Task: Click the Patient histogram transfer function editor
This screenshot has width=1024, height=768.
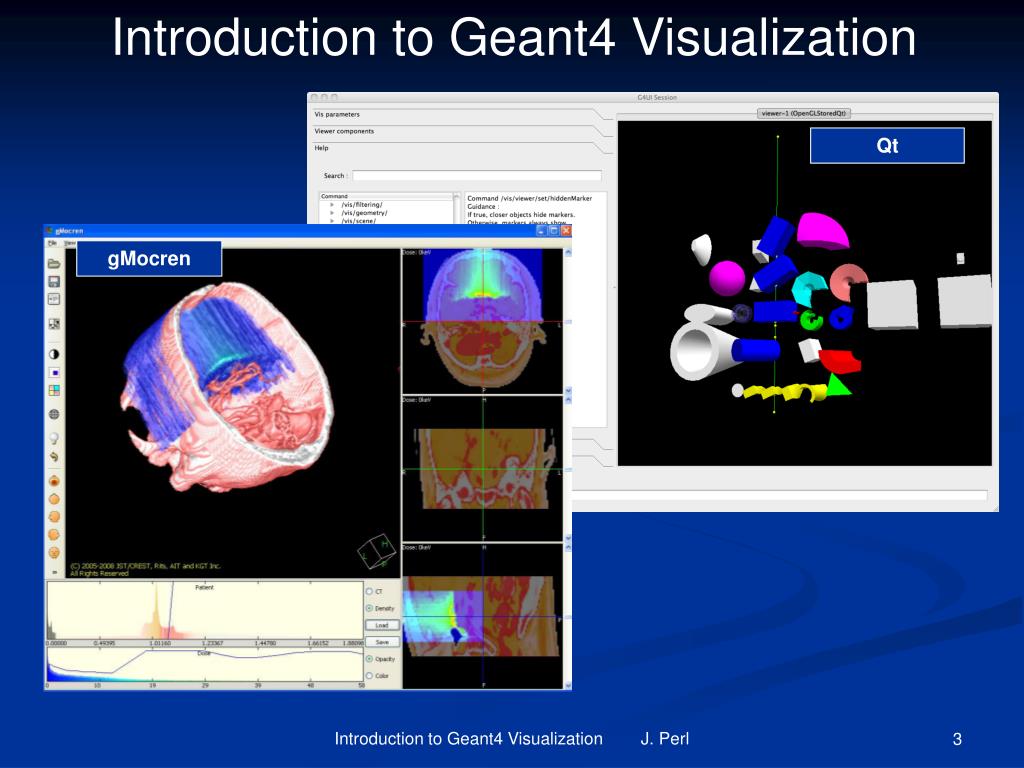Action: click(204, 611)
